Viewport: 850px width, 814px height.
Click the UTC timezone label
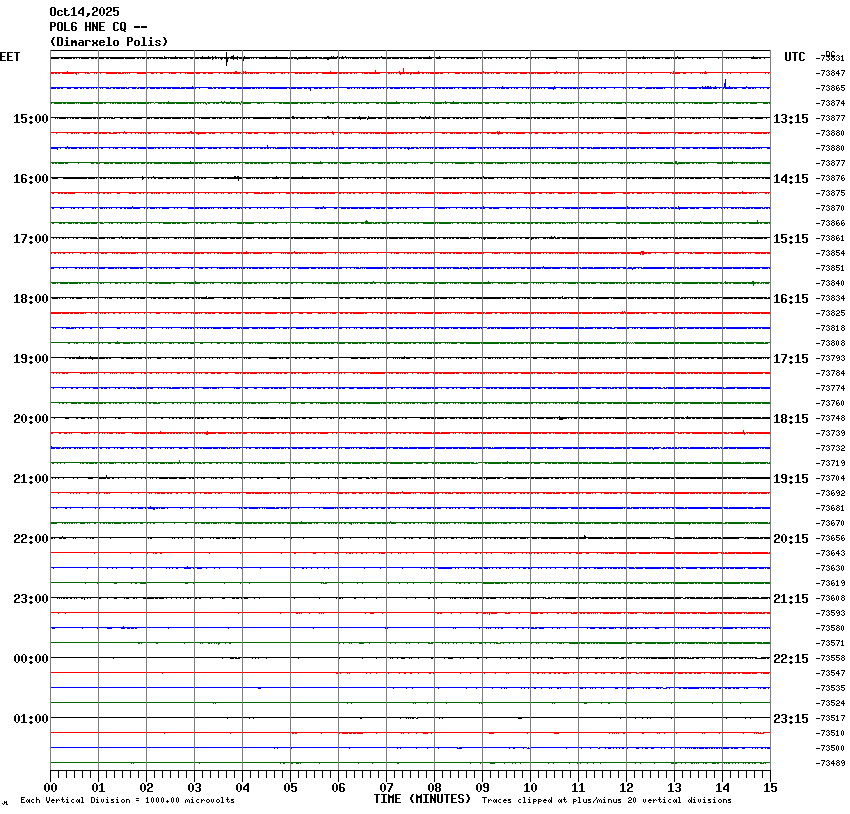pos(795,57)
